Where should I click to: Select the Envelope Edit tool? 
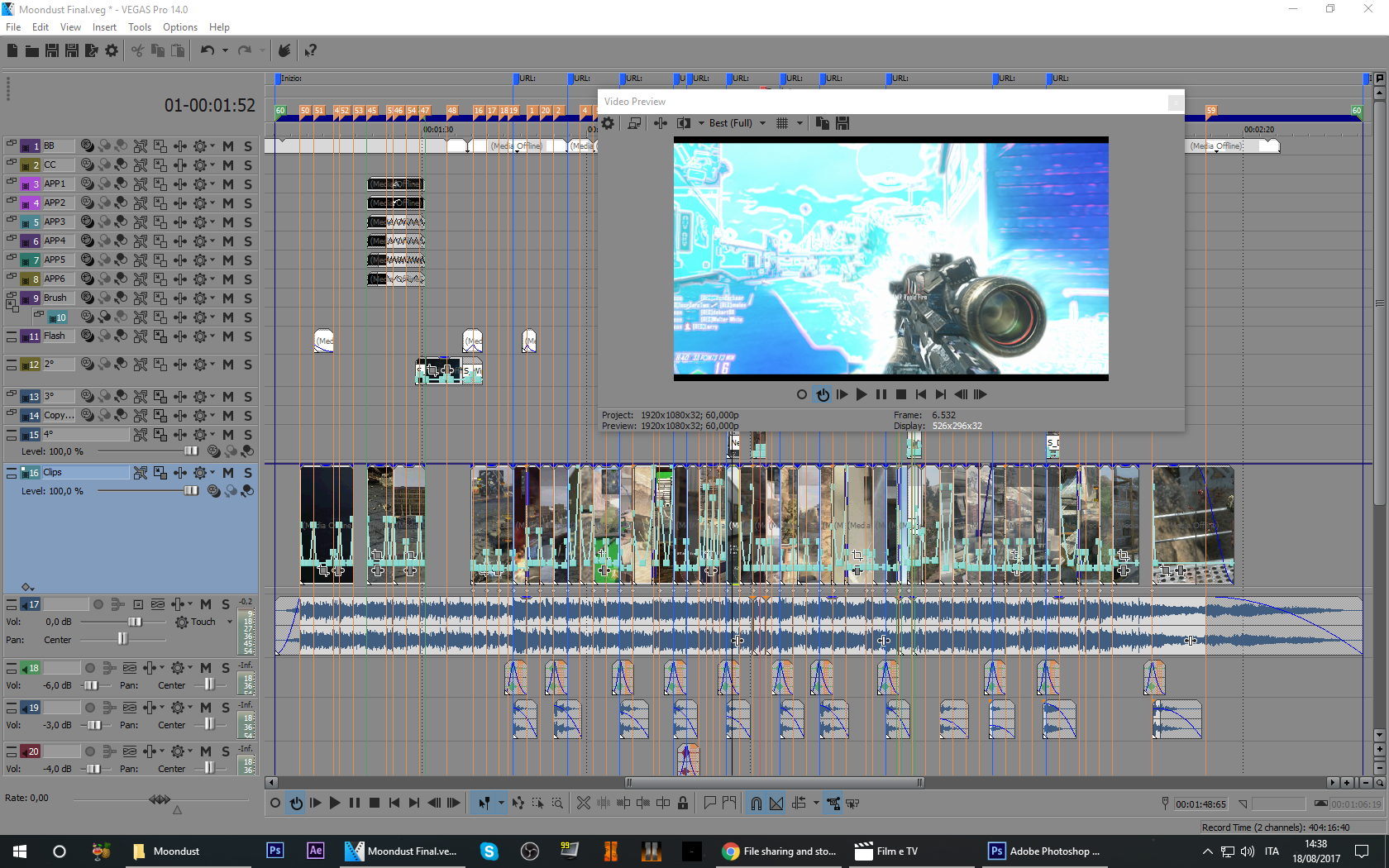518,803
